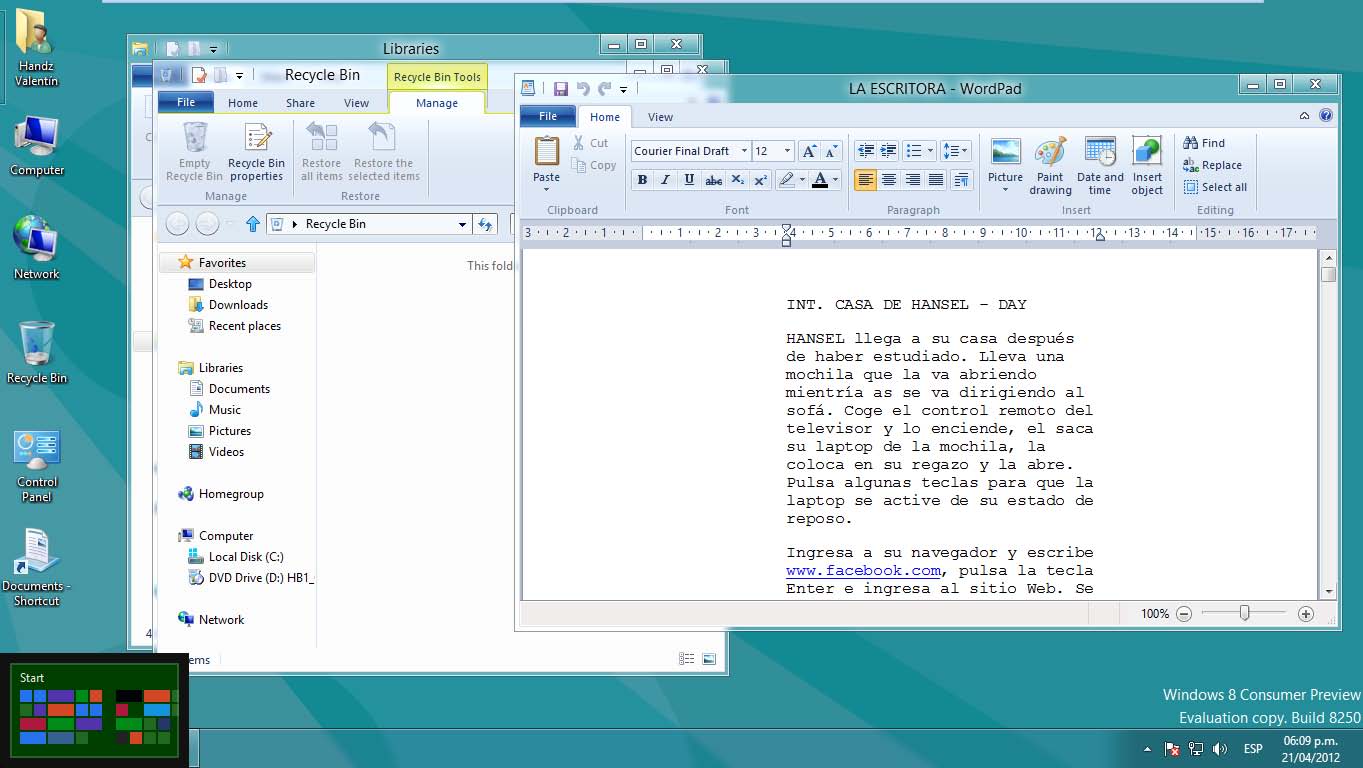This screenshot has width=1363, height=768.
Task: Zoom out with the minus button
Action: coord(1184,614)
